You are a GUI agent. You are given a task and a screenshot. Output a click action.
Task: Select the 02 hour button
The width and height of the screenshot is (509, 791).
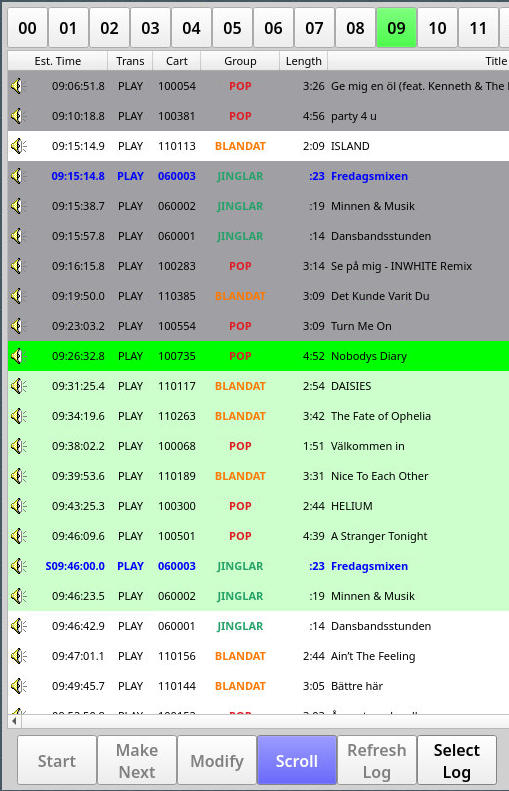click(x=109, y=28)
